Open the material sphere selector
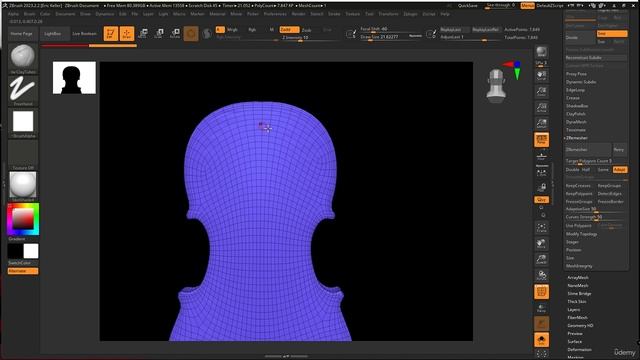The width and height of the screenshot is (640, 360). point(23,184)
